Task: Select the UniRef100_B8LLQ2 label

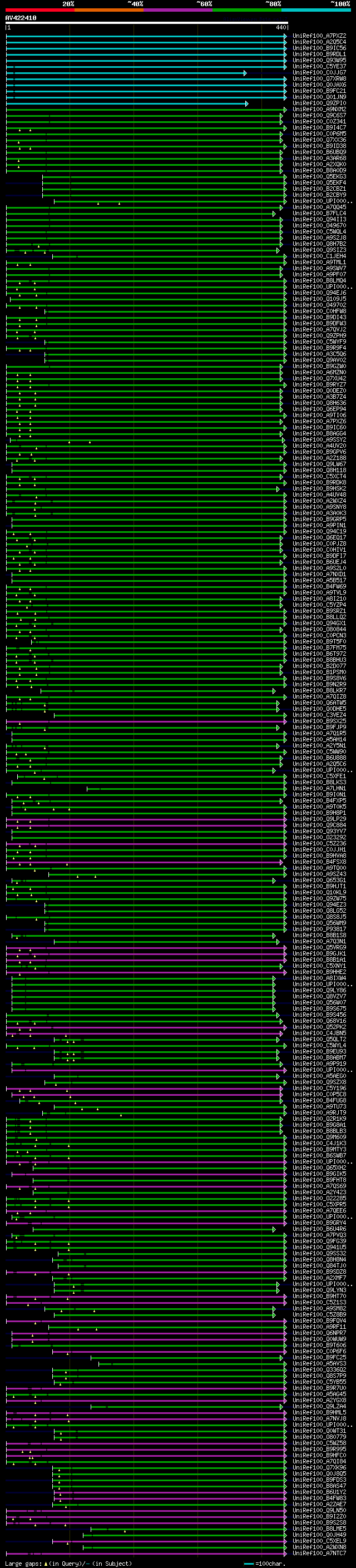Action: pyautogui.click(x=319, y=617)
